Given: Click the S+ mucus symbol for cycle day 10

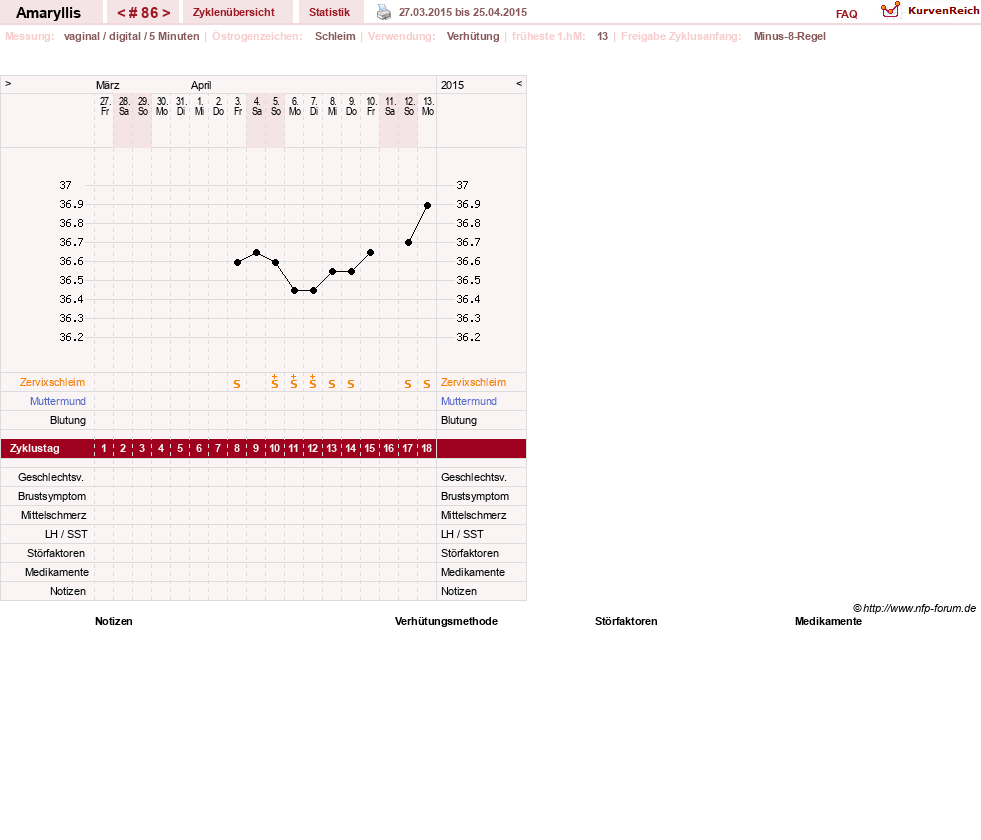Looking at the screenshot, I should point(275,382).
